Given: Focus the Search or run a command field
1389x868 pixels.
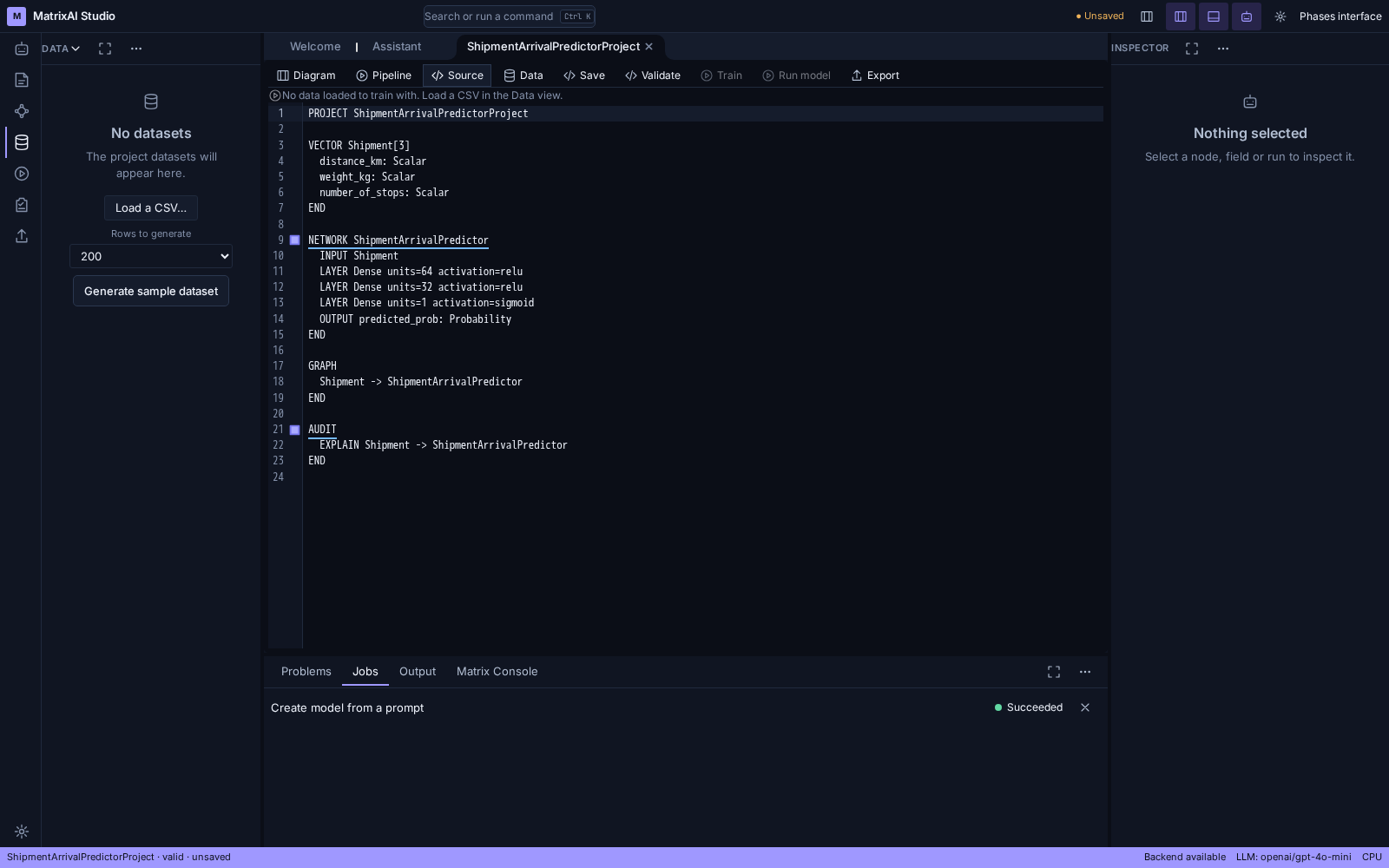Looking at the screenshot, I should (510, 16).
